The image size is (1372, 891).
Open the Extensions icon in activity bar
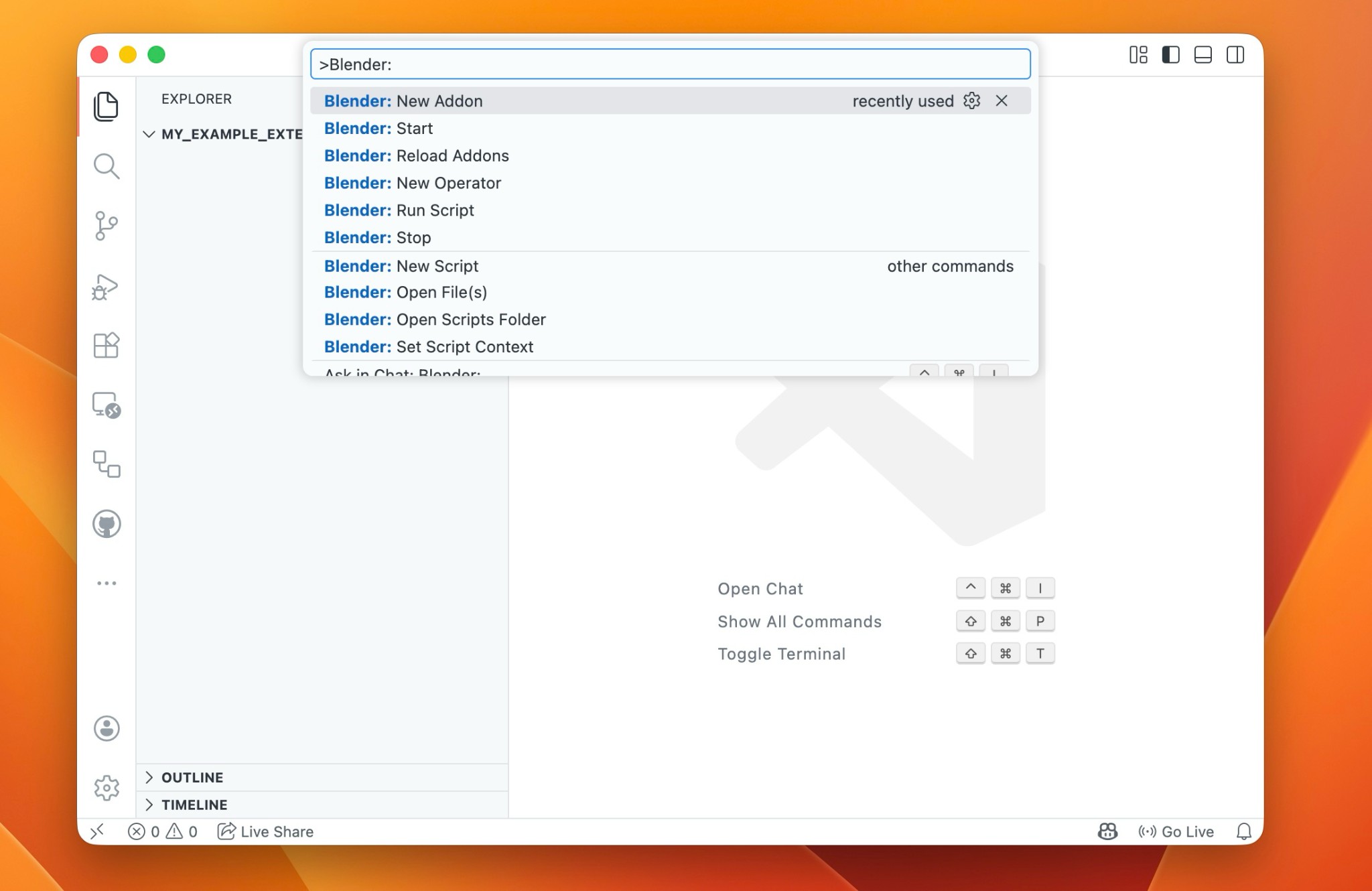coord(107,346)
